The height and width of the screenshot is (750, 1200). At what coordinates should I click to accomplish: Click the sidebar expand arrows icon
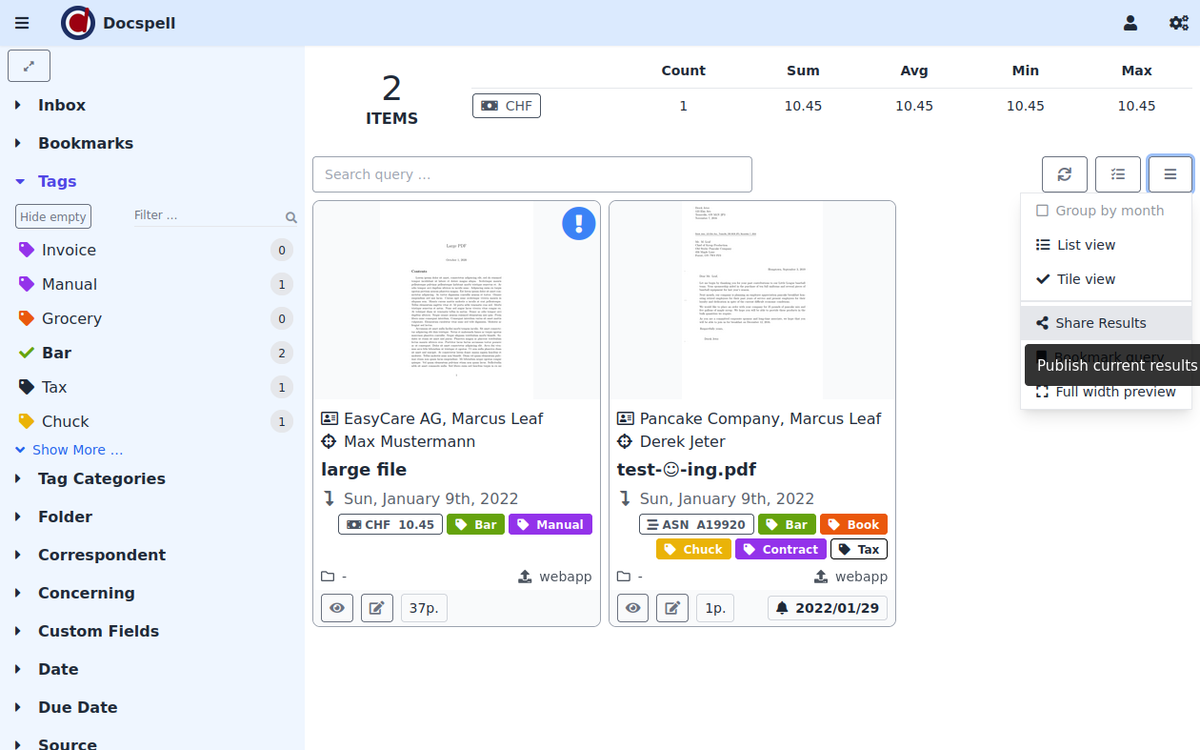29,66
